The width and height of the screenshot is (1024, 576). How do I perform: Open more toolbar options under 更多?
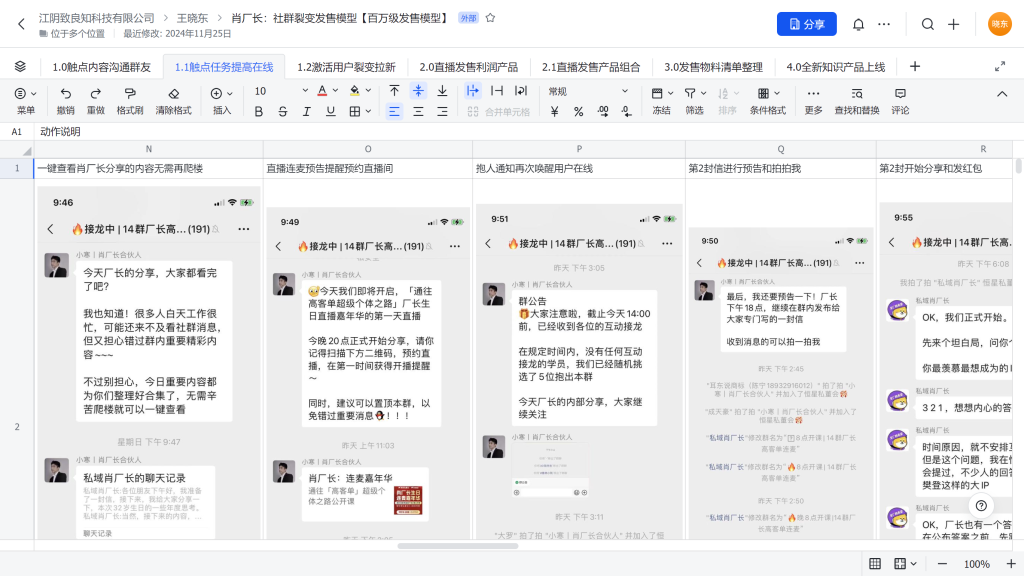pyautogui.click(x=813, y=101)
